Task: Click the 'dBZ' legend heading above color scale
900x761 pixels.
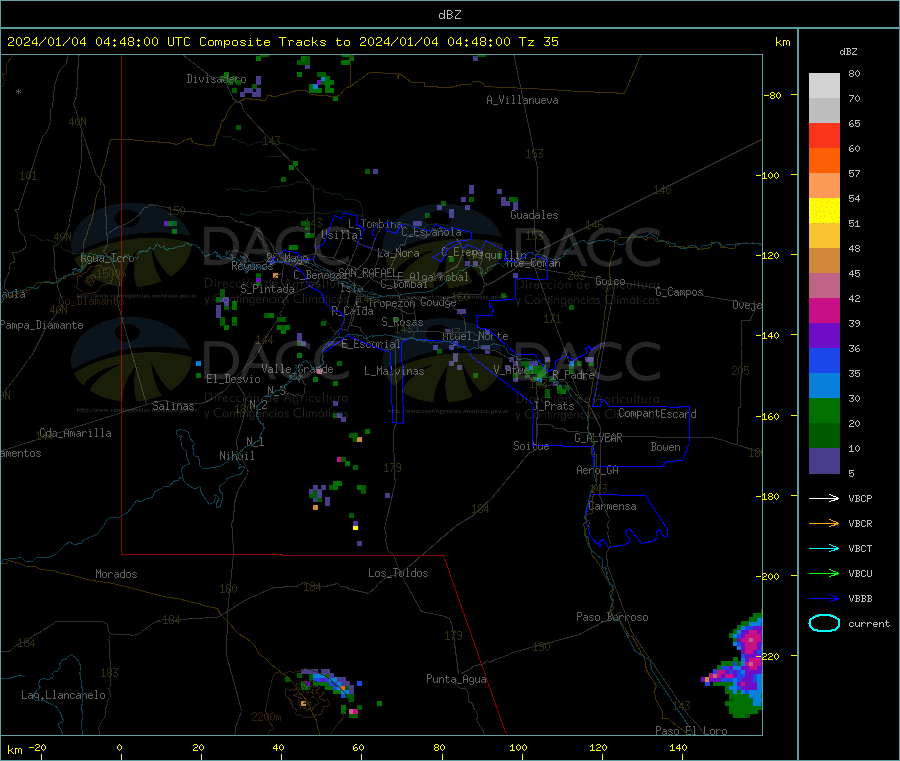Action: (x=848, y=52)
